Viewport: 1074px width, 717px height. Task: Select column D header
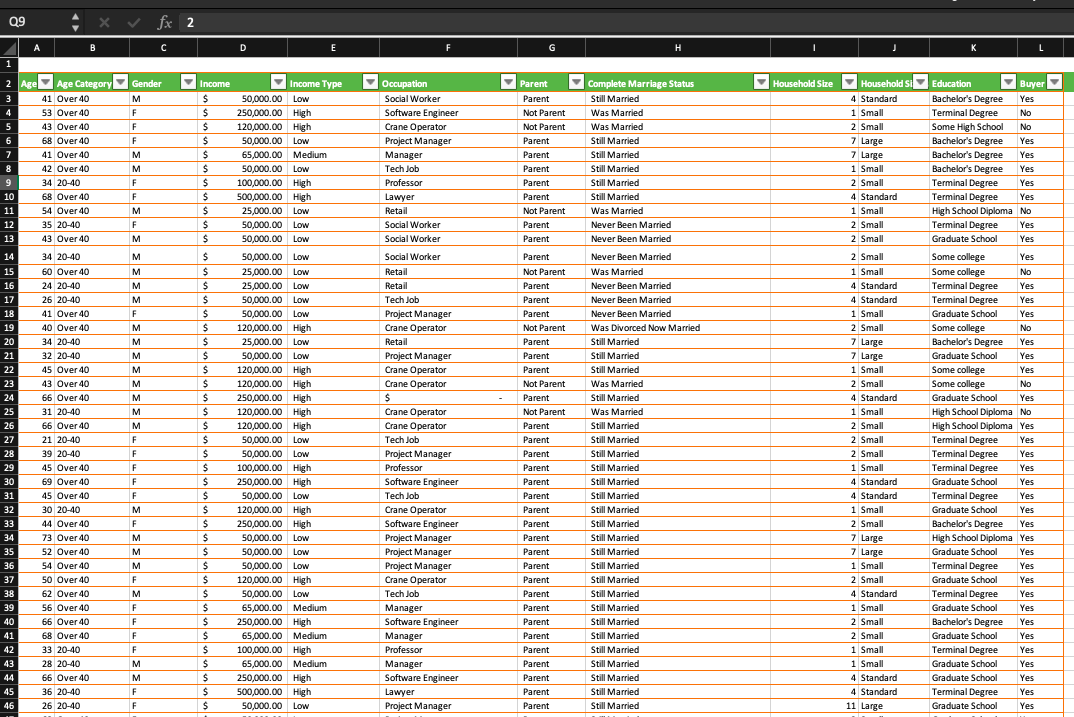[x=242, y=48]
